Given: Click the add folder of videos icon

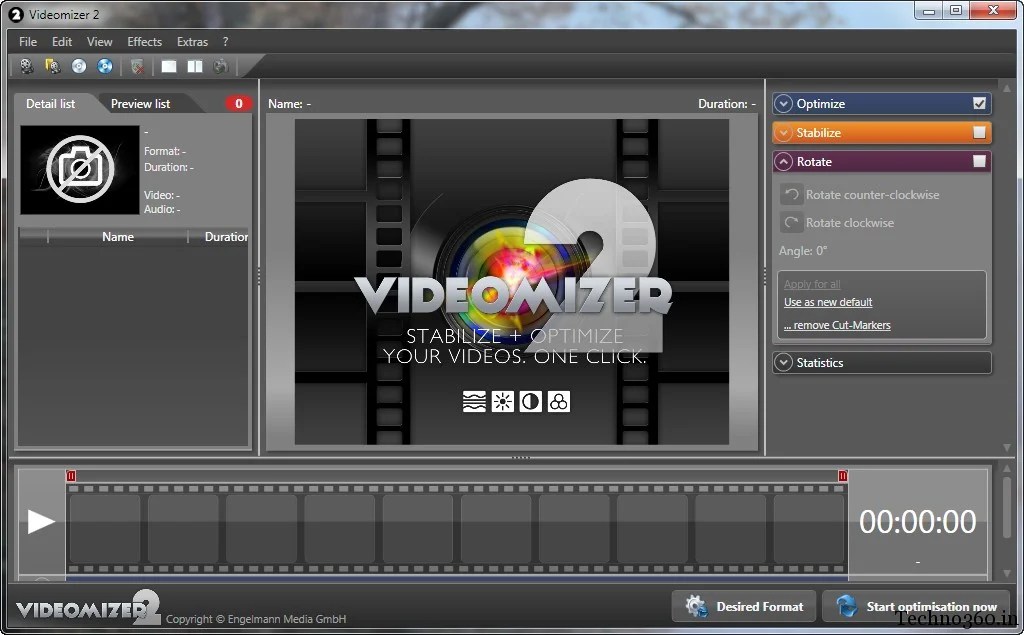Looking at the screenshot, I should 52,66.
